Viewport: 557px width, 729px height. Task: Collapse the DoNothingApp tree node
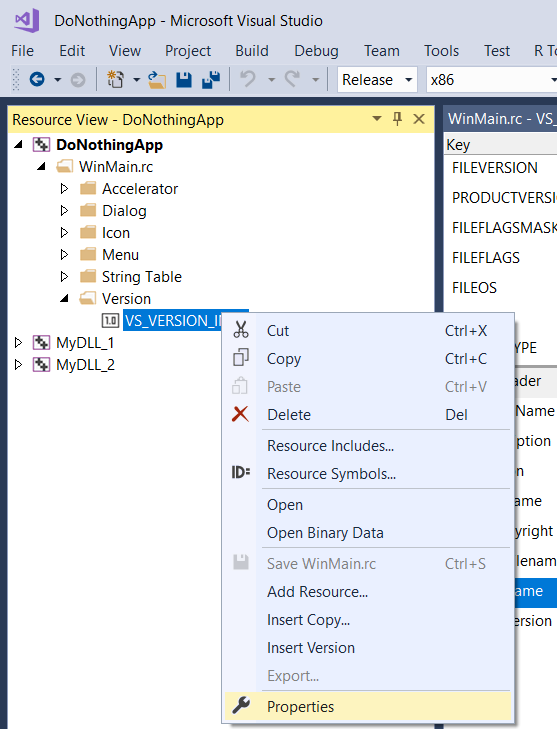point(18,145)
